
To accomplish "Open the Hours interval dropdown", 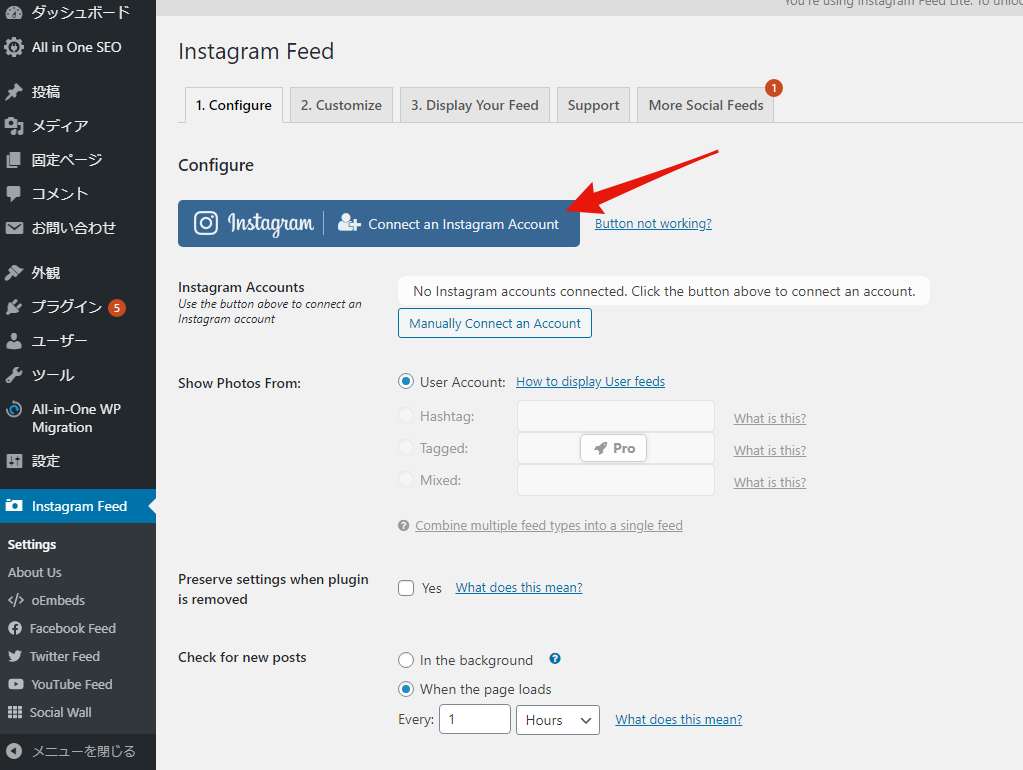I will (558, 720).
